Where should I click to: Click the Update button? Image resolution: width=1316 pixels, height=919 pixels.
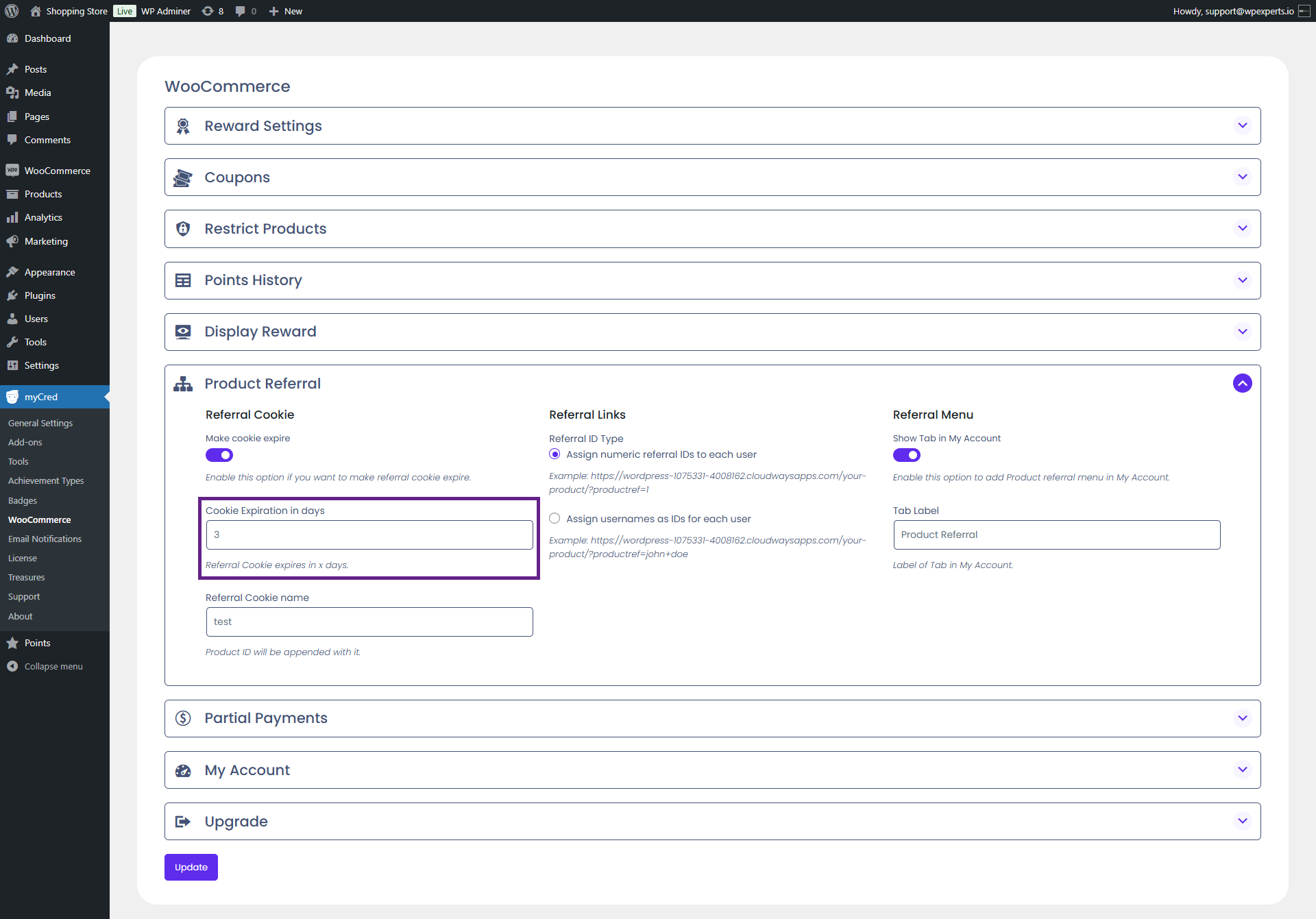tap(191, 867)
